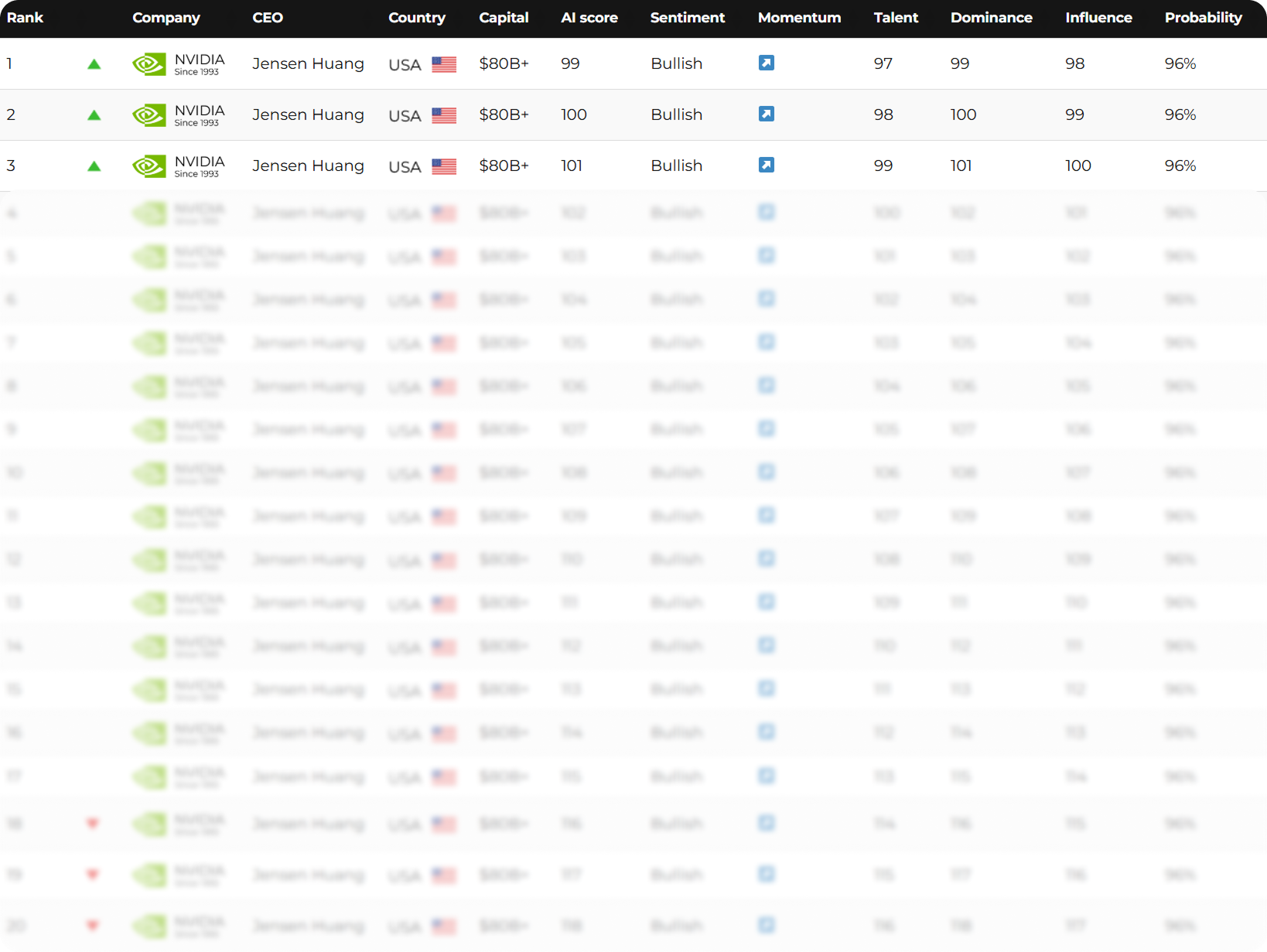
Task: Click the USA flag in rank 2 row
Action: (x=444, y=116)
